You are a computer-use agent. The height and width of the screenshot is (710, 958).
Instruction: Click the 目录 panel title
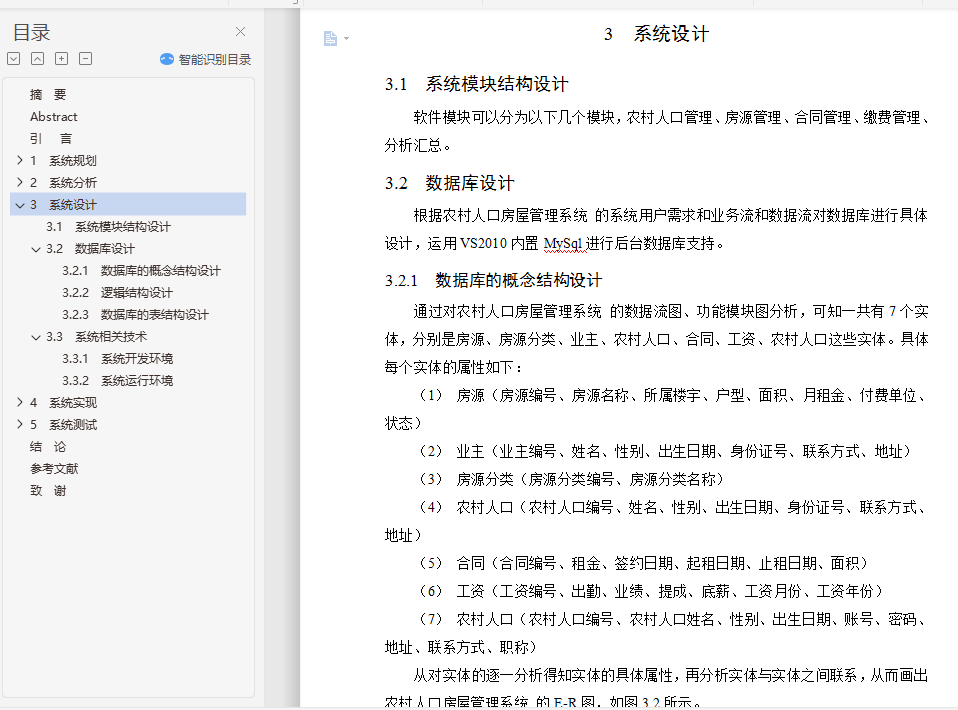click(31, 32)
